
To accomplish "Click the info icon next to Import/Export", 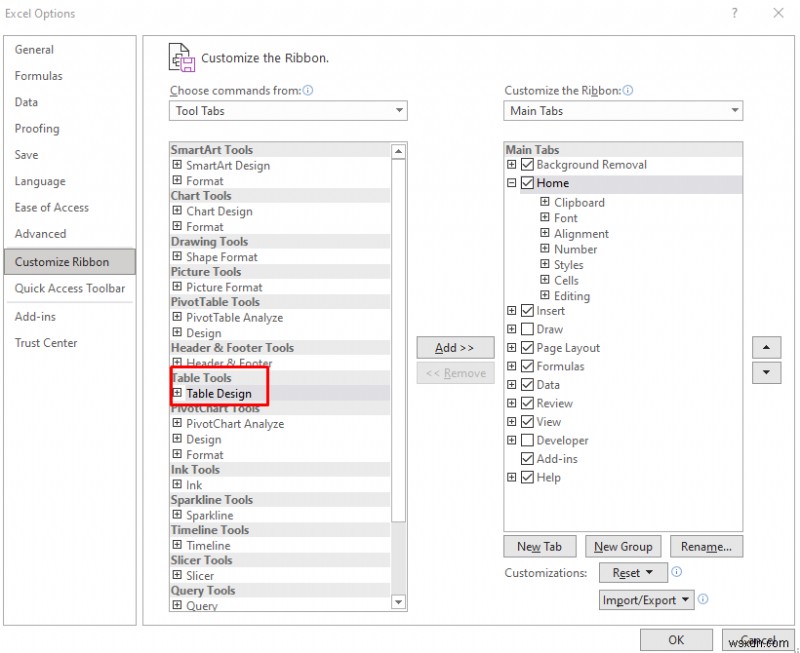I will [703, 599].
